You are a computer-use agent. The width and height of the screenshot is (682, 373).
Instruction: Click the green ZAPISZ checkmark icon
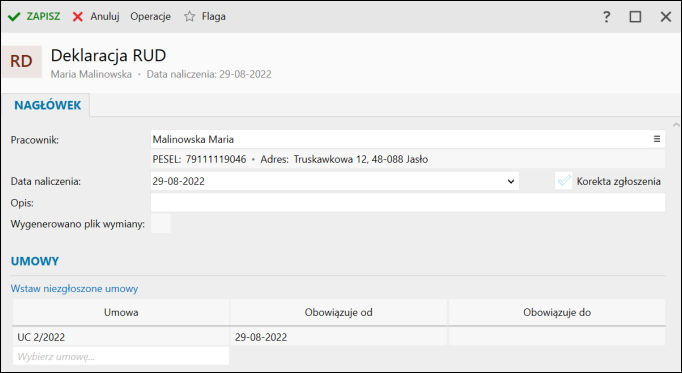[x=14, y=17]
